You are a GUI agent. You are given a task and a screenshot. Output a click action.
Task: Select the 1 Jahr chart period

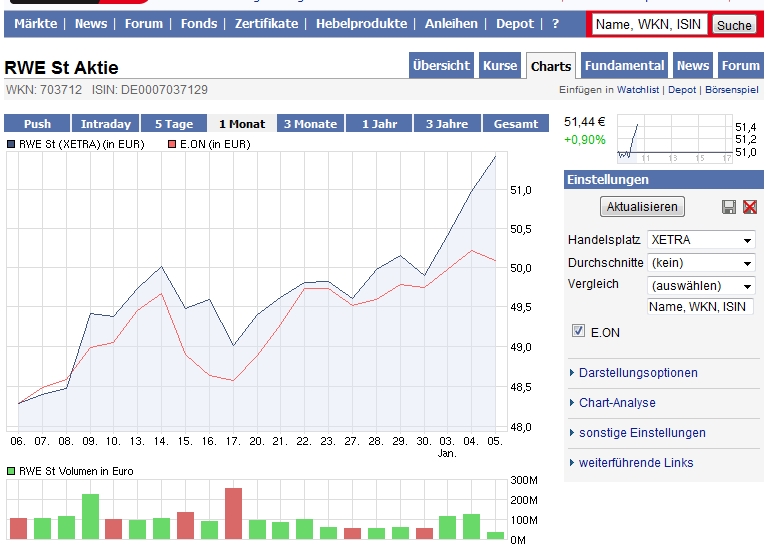click(x=379, y=123)
